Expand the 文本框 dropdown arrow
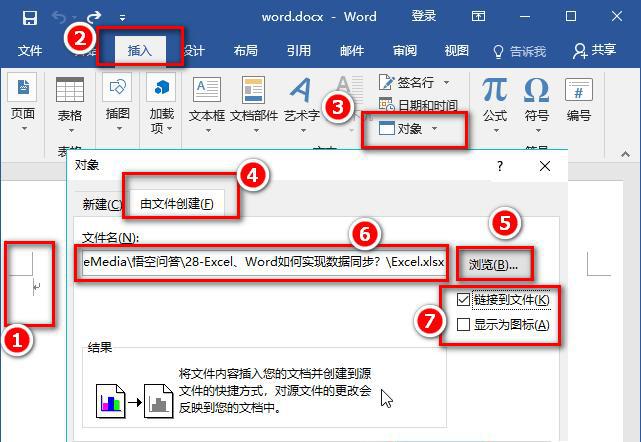 (x=208, y=131)
